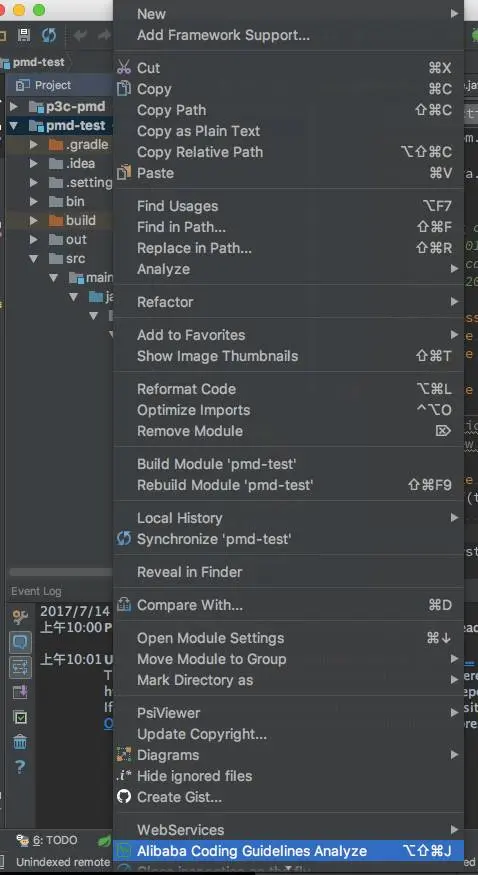Expand the build folder arrow
Screen dimensions: 478x875
click(34, 220)
